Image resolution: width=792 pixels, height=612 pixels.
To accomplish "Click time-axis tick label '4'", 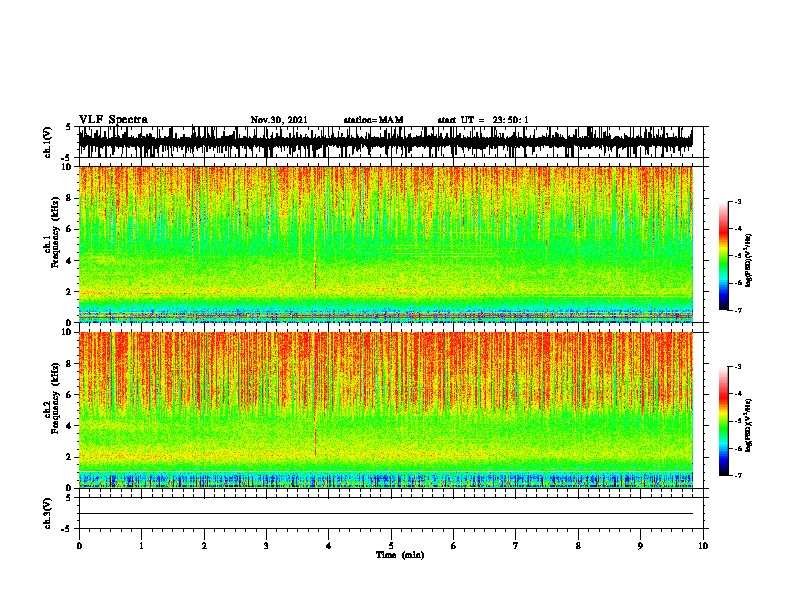I will [329, 546].
